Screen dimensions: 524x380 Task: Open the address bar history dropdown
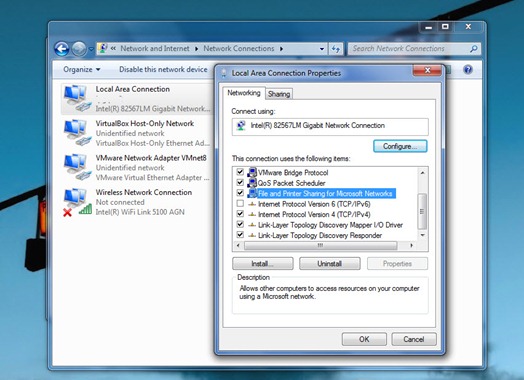click(322, 49)
